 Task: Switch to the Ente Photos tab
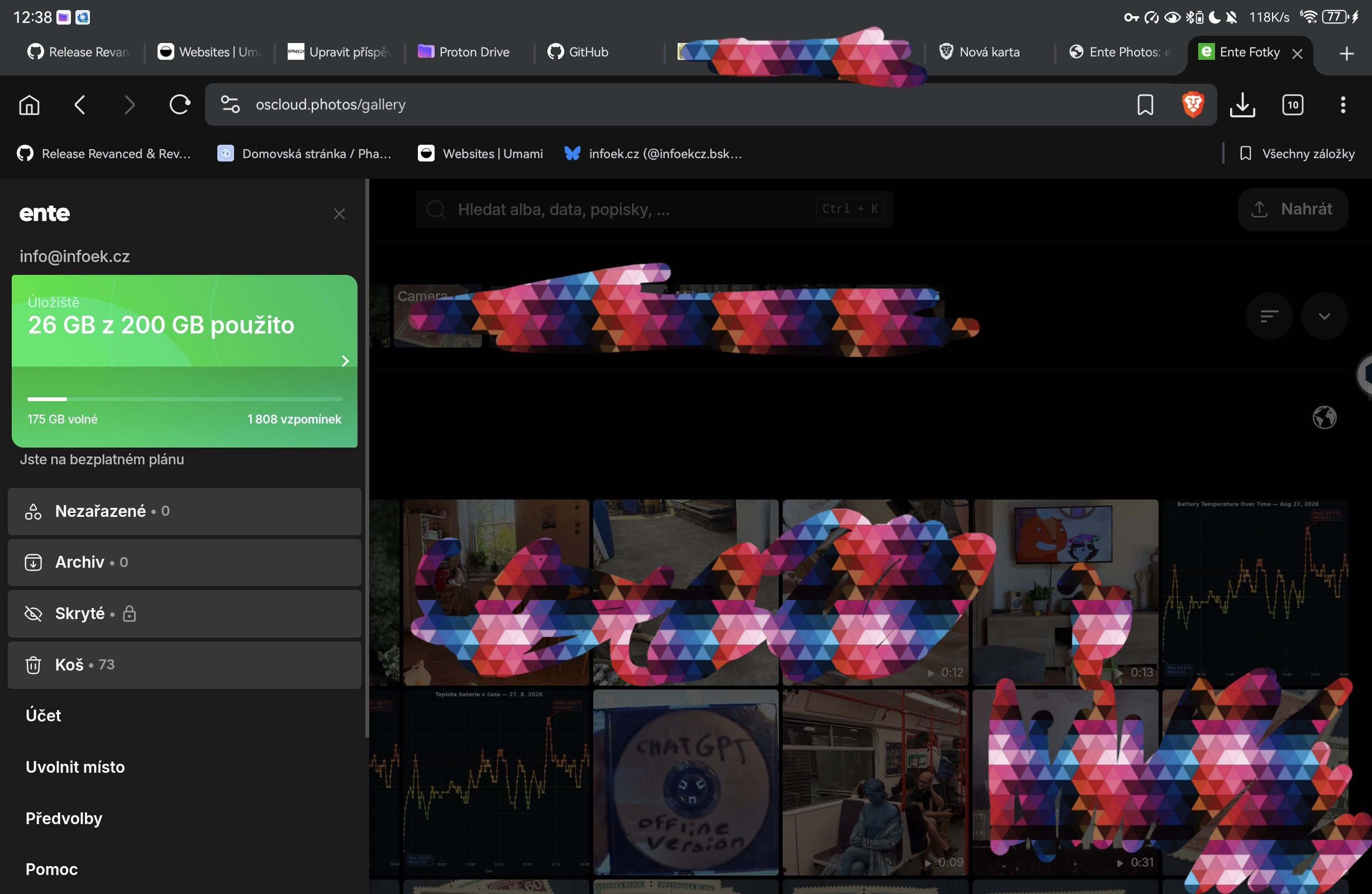[x=1119, y=52]
